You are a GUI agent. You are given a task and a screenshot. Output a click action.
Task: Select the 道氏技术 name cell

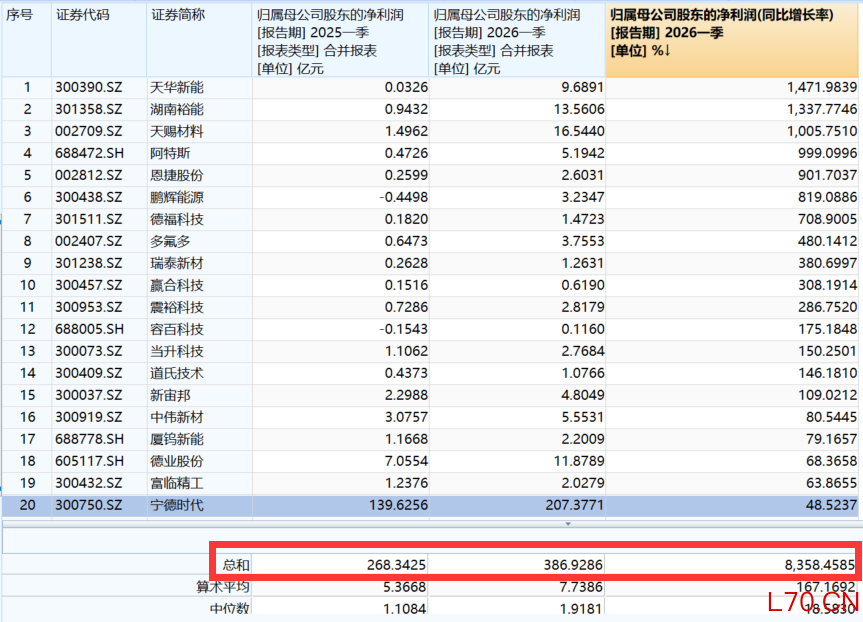177,374
